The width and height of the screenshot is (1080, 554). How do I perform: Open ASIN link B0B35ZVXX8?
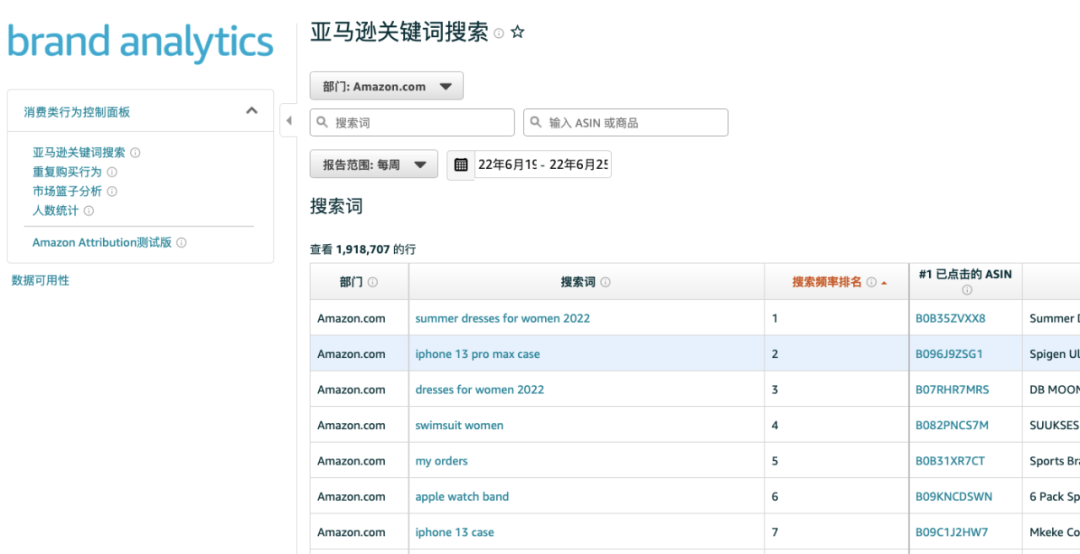tap(951, 318)
